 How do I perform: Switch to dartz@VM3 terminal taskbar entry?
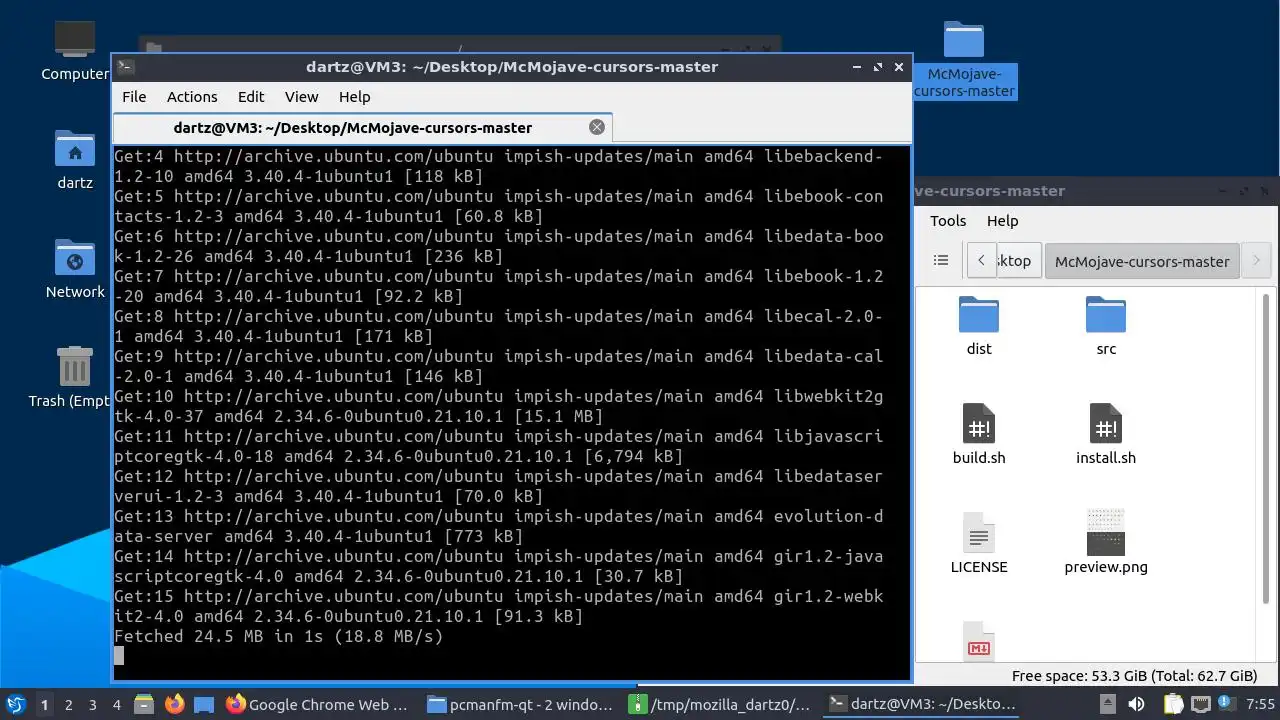(x=923, y=704)
